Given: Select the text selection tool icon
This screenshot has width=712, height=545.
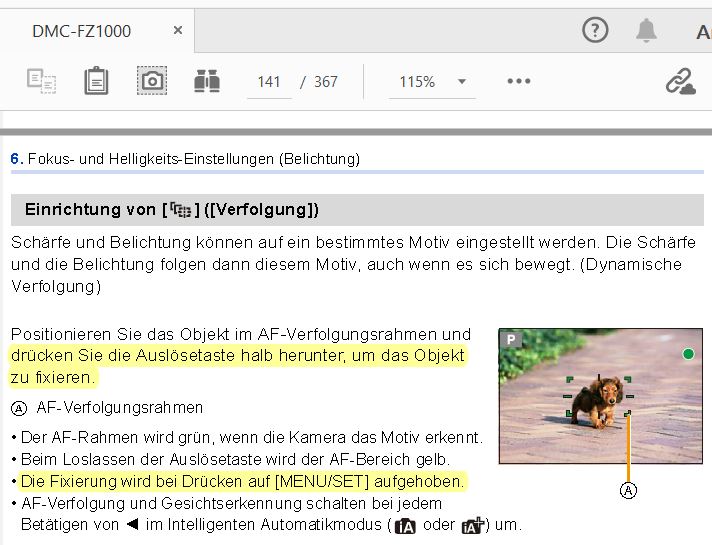Looking at the screenshot, I should tap(41, 81).
